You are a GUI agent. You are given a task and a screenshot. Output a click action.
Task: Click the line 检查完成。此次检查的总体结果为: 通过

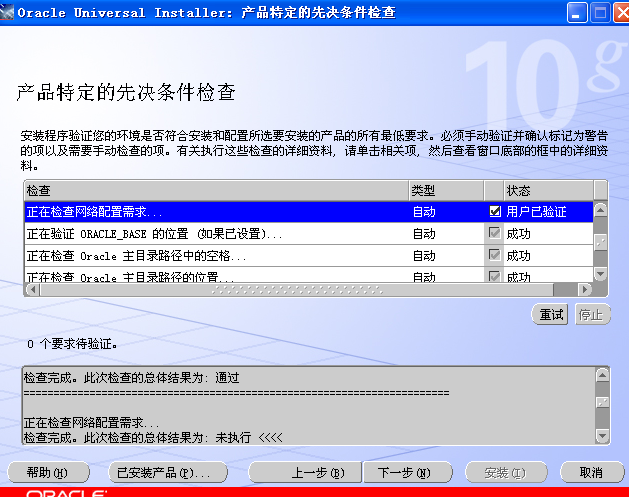click(132, 377)
